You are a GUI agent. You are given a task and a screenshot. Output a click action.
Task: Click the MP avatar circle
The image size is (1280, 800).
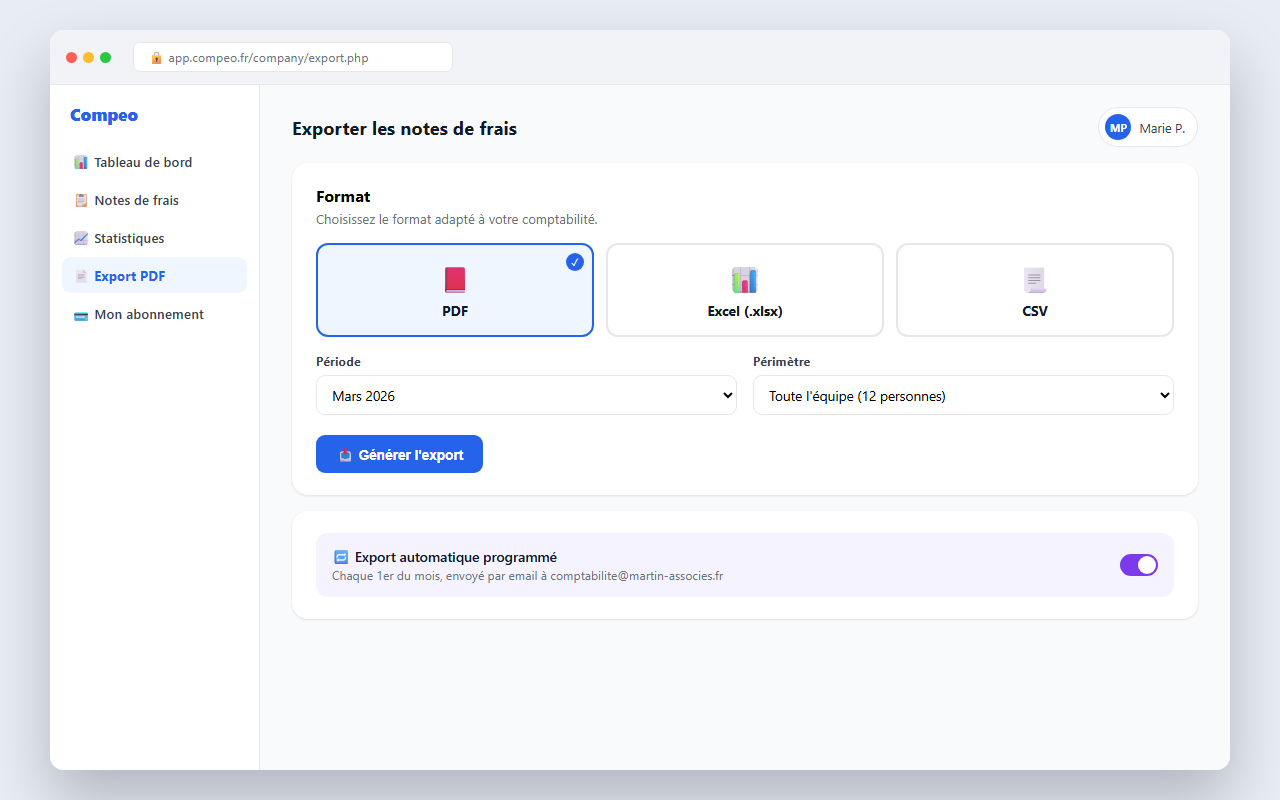point(1118,127)
